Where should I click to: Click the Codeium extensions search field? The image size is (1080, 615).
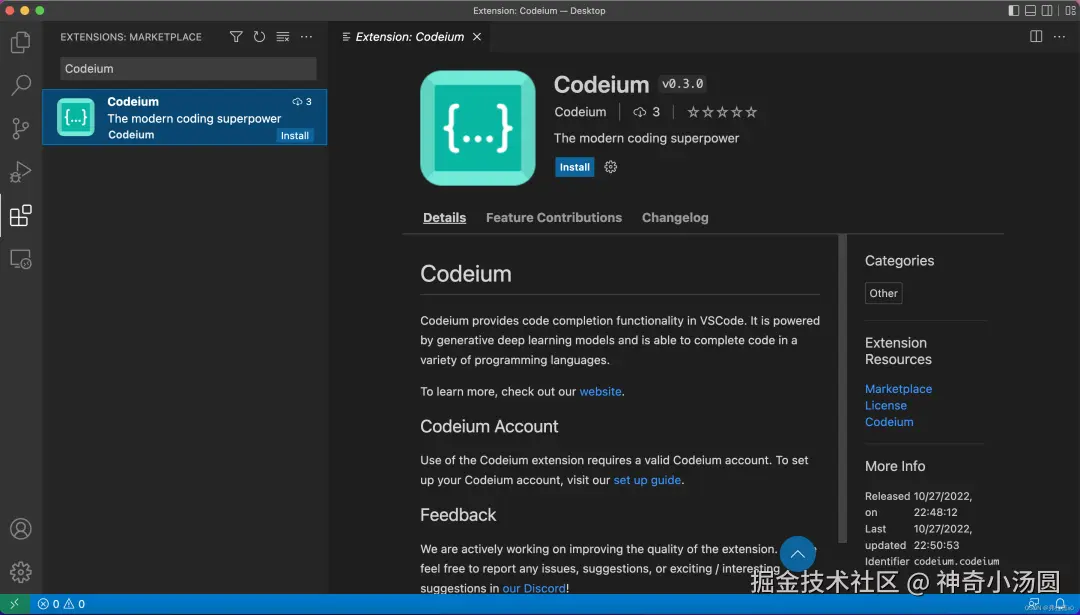(x=188, y=69)
